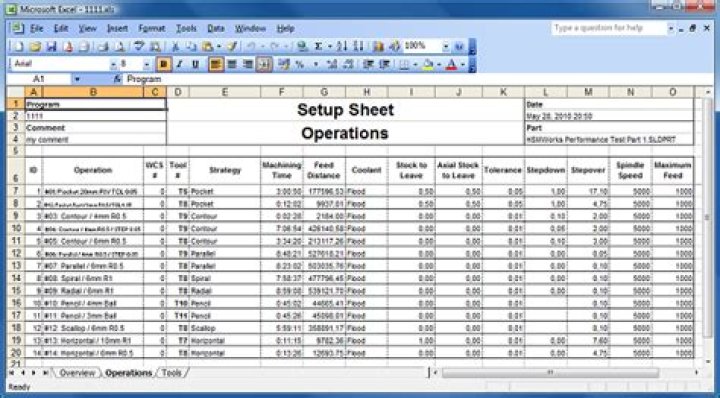Image resolution: width=720 pixels, height=398 pixels.
Task: Toggle Align Right alignment
Action: click(248, 64)
